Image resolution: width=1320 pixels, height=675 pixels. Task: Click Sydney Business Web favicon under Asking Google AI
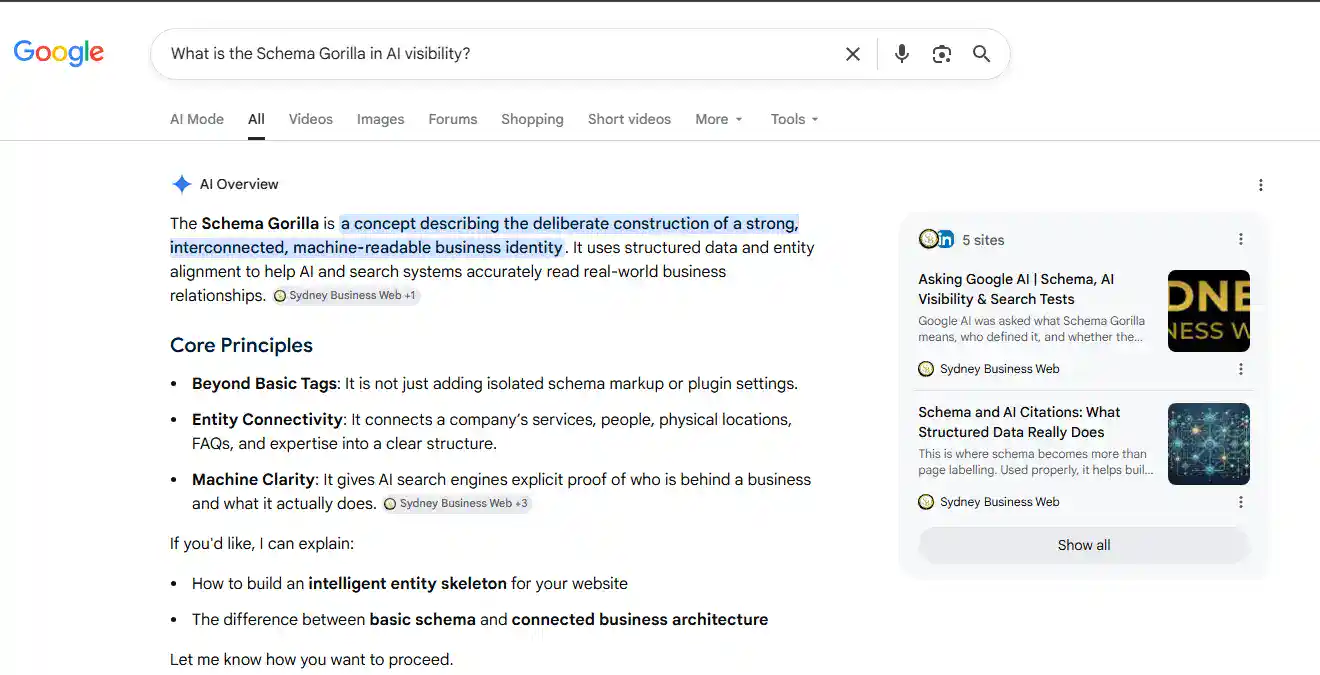(x=926, y=369)
